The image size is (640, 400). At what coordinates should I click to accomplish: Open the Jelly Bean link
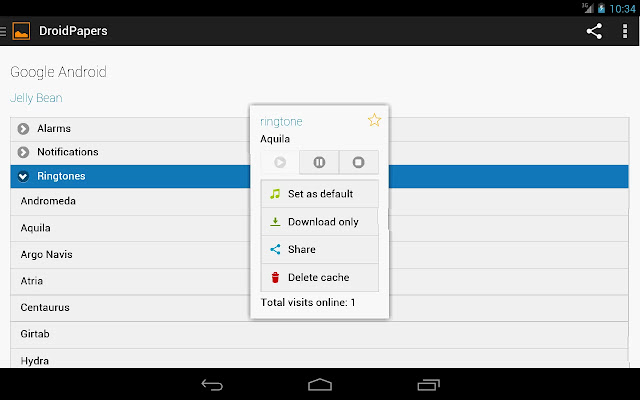pos(36,98)
